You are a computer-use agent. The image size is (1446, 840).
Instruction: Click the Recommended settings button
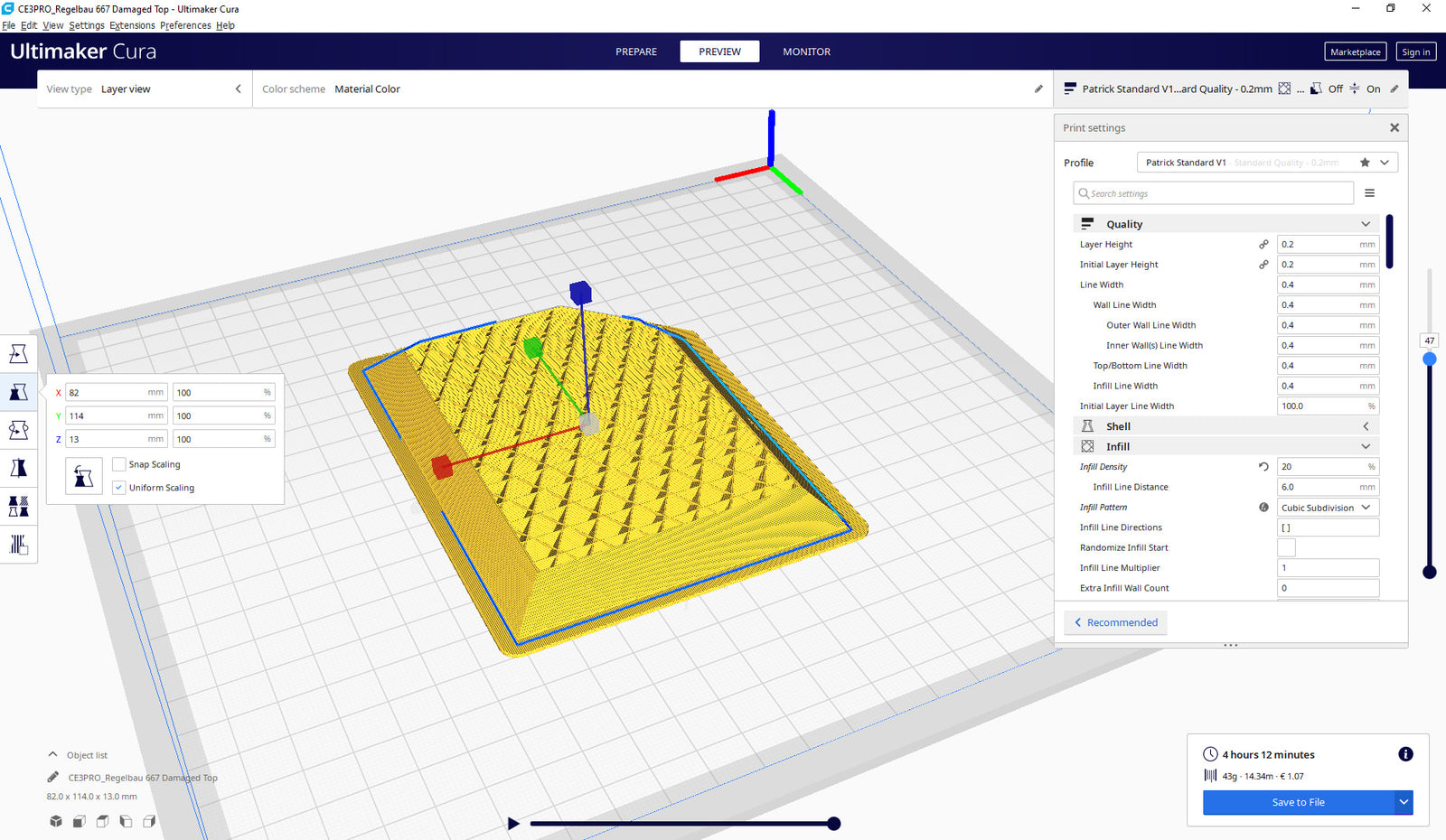[x=1115, y=622]
